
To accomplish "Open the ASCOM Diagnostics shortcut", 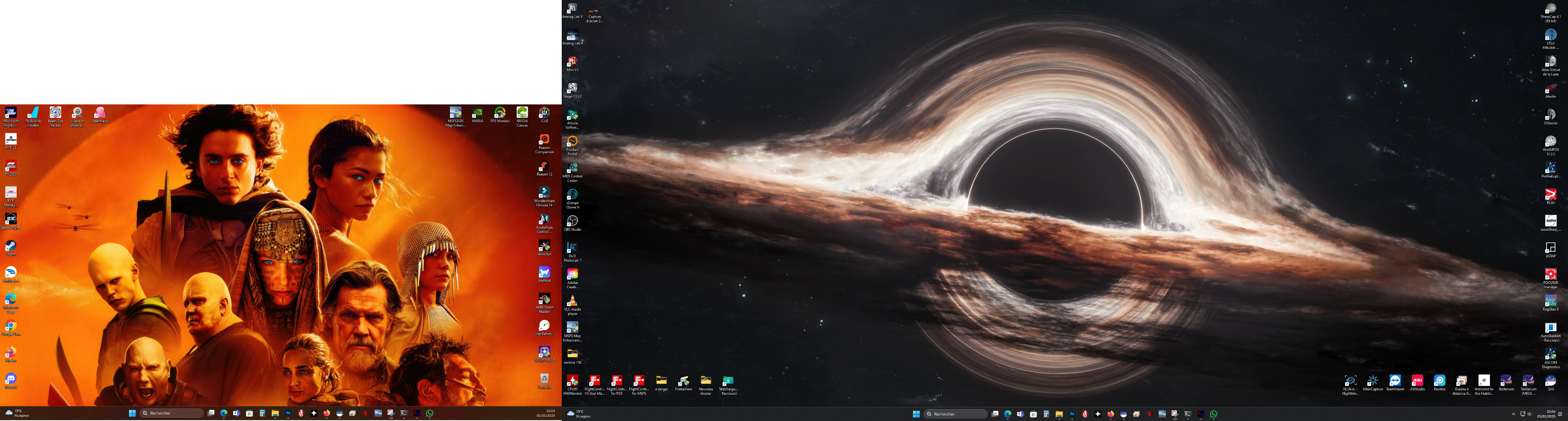I will pyautogui.click(x=1550, y=358).
